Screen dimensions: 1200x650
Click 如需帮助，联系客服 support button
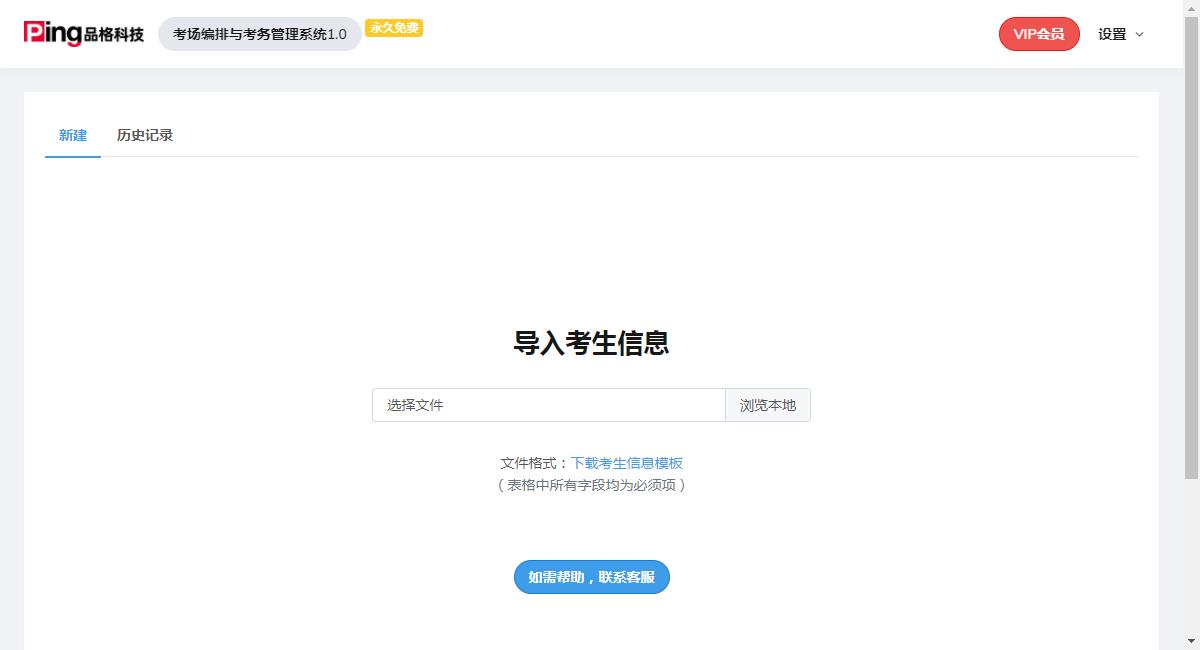tap(591, 577)
